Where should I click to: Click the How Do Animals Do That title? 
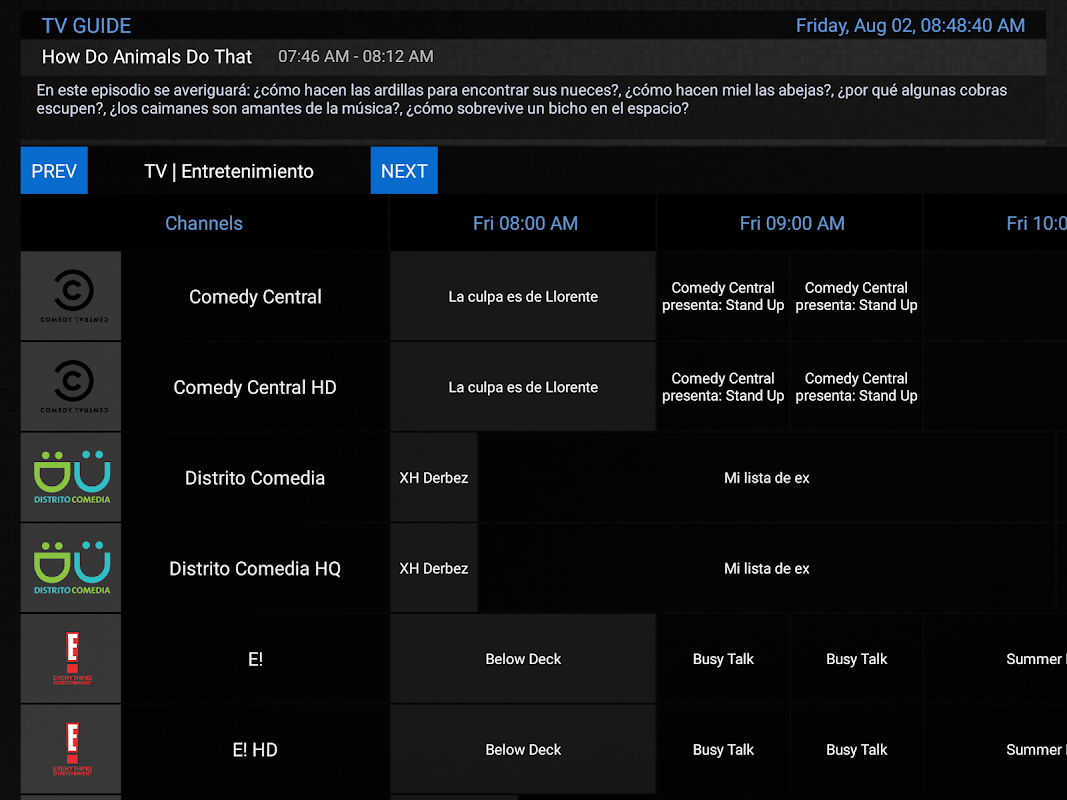click(147, 56)
